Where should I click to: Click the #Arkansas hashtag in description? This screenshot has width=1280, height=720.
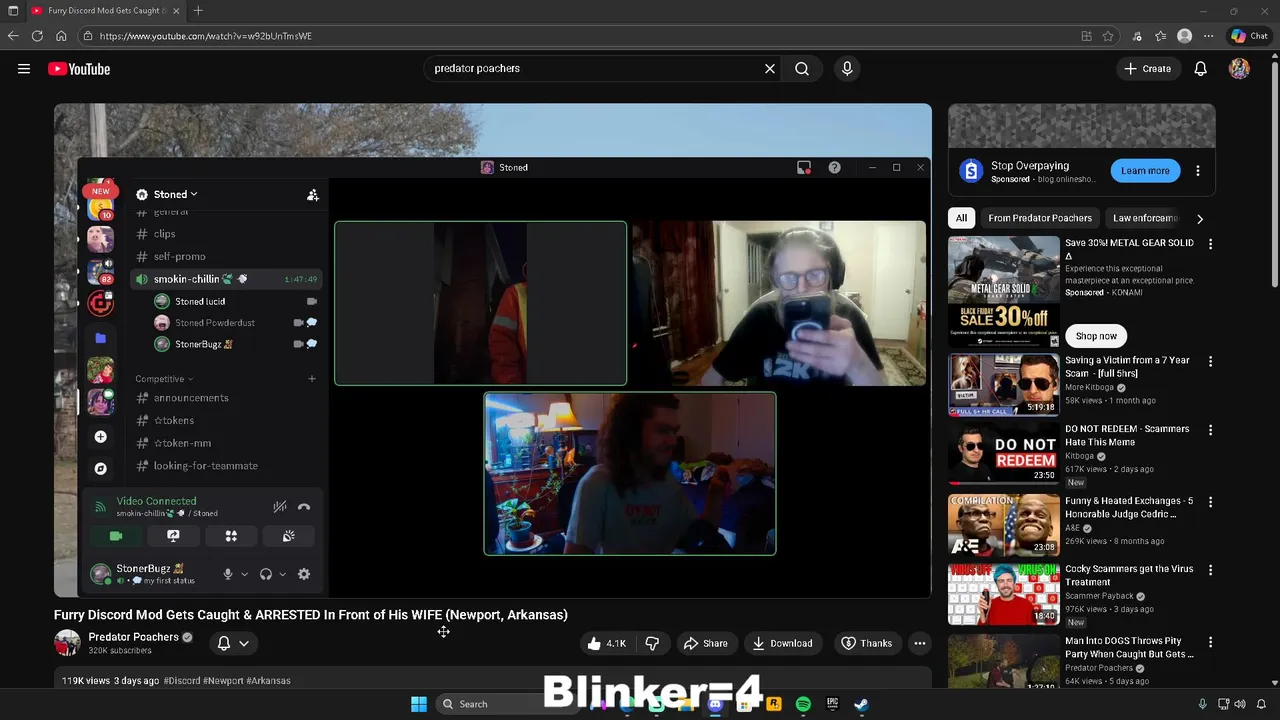coord(268,681)
